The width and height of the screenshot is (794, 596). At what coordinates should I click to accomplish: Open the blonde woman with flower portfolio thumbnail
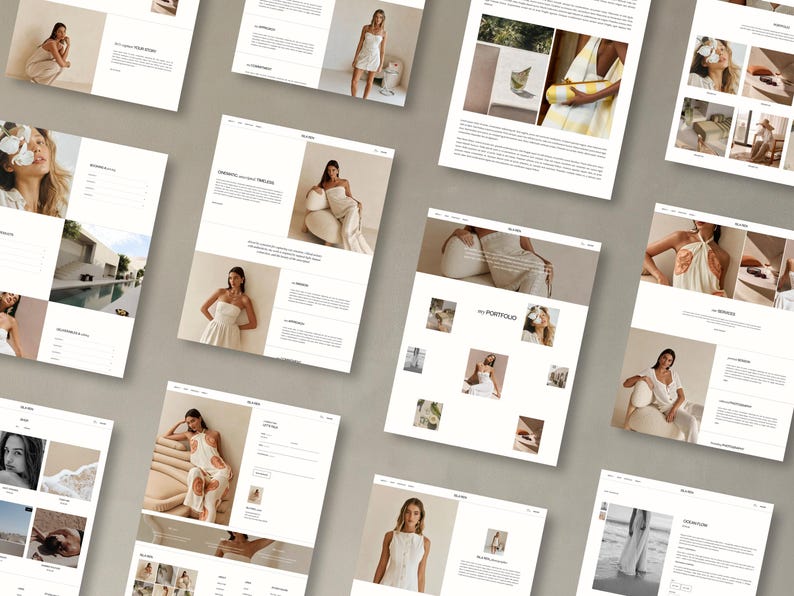(x=540, y=325)
